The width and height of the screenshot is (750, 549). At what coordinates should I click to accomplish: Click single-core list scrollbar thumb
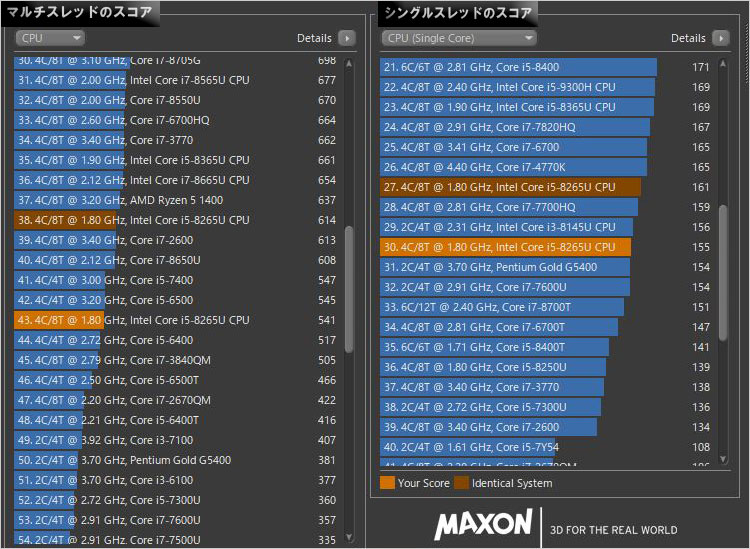click(x=723, y=273)
